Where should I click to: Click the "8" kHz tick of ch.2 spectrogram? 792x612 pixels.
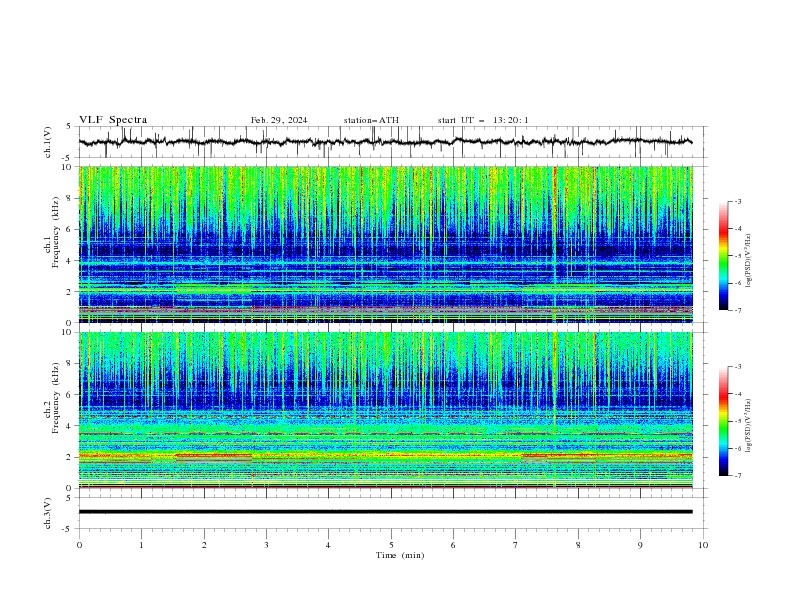[x=70, y=364]
